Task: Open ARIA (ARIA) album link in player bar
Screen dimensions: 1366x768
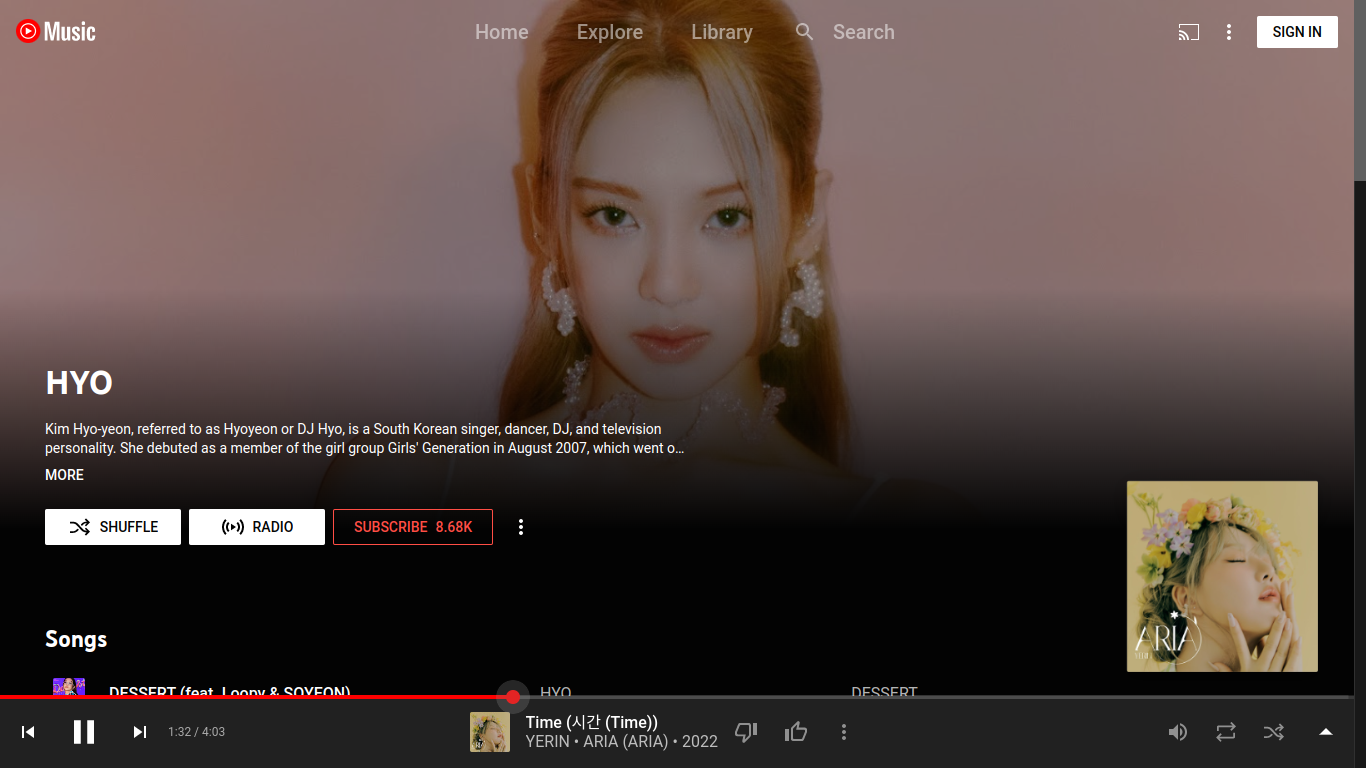Action: (x=625, y=742)
